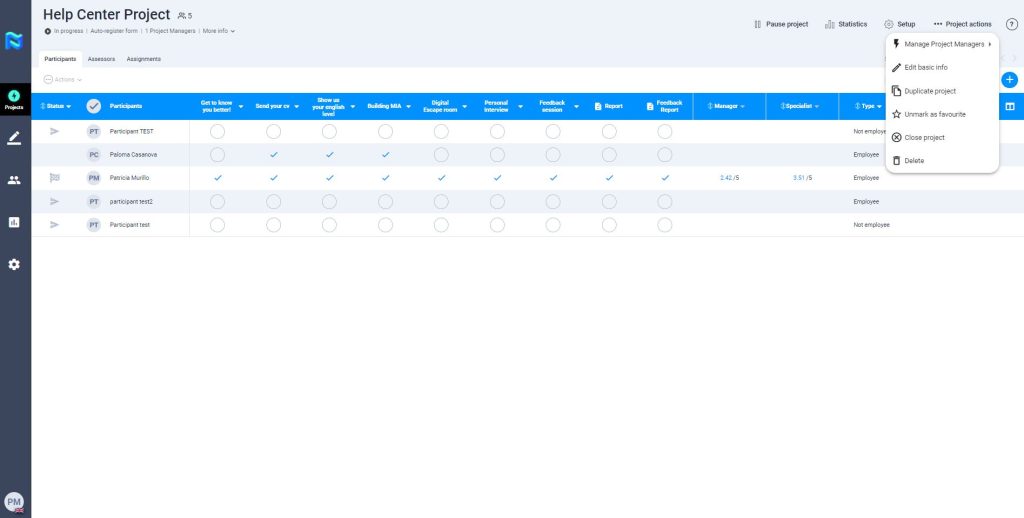Open the Projects sidebar icon
Viewport: 1024px width, 518px height.
click(x=14, y=99)
